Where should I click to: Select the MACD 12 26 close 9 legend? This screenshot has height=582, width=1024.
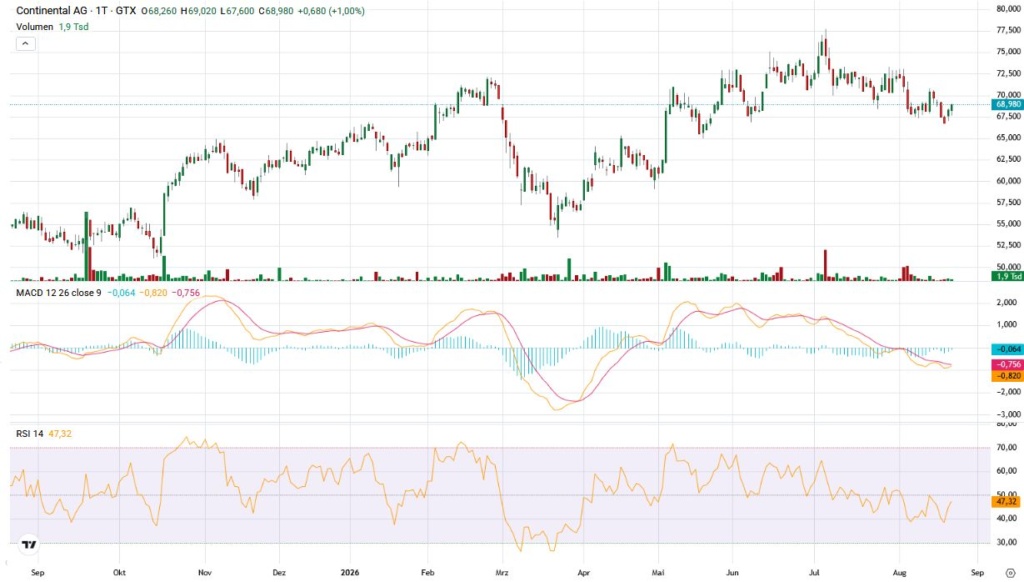59,293
